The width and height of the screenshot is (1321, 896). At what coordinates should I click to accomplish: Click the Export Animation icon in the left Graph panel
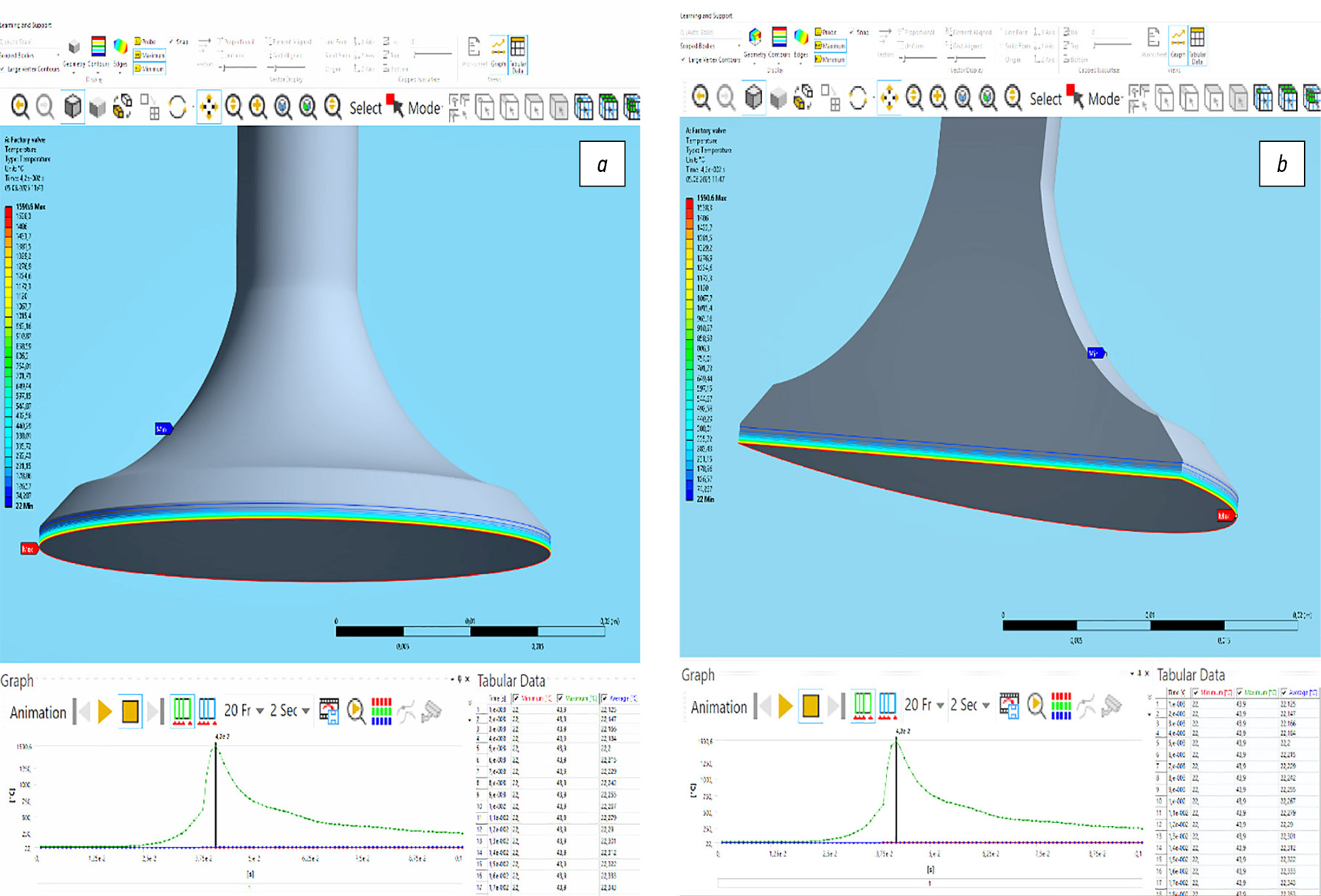pyautogui.click(x=329, y=711)
